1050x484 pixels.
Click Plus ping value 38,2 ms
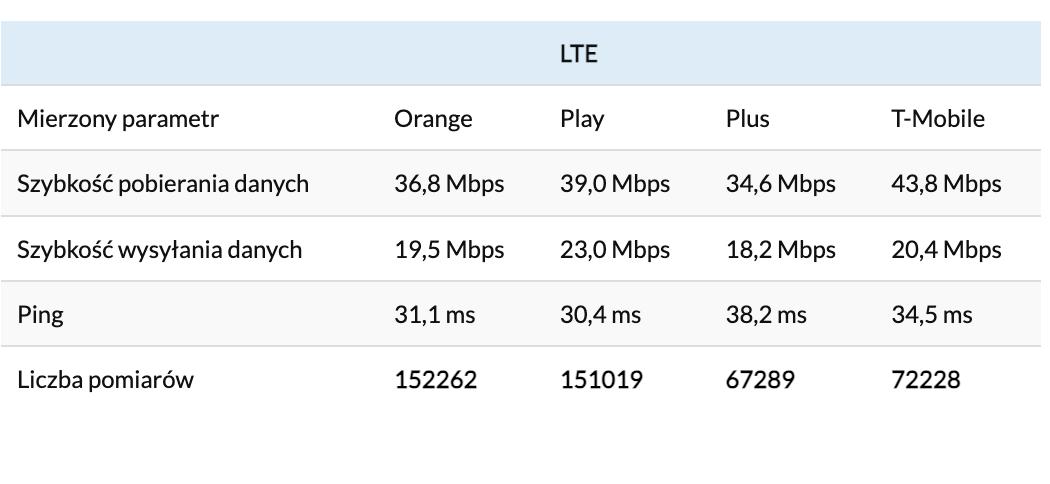pyautogui.click(x=766, y=315)
